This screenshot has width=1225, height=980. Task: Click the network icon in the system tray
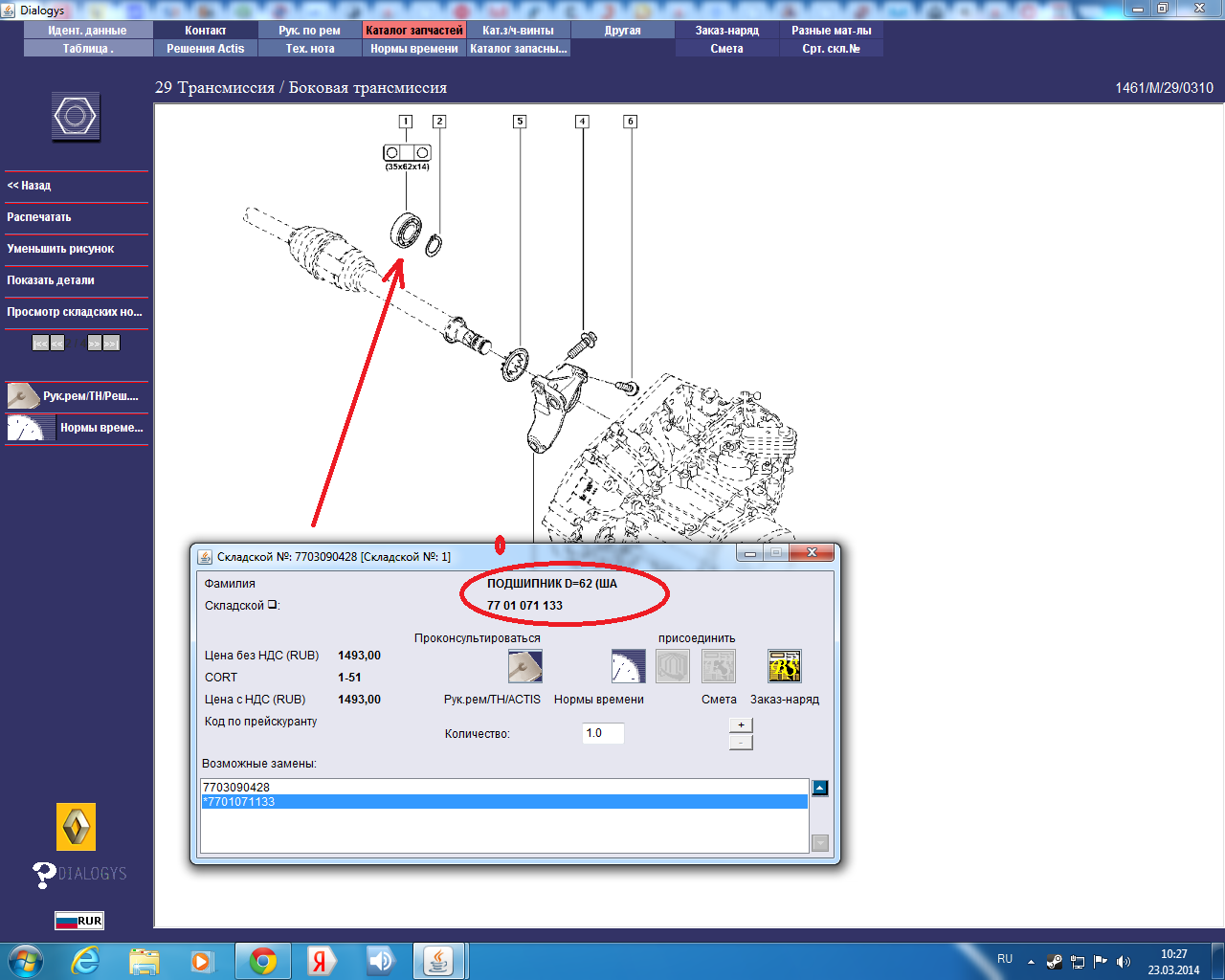coord(1078,962)
